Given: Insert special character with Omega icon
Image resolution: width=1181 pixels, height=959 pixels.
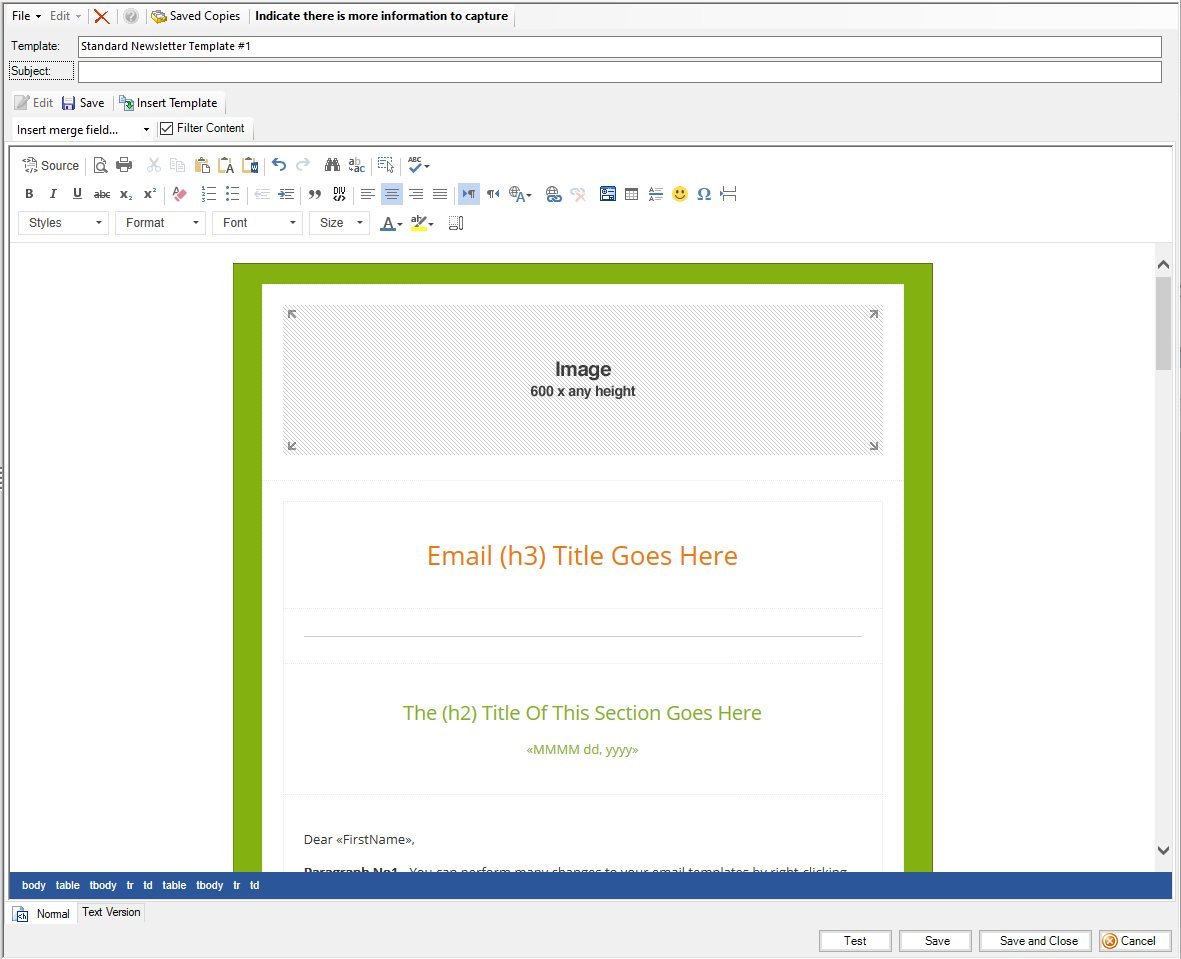Looking at the screenshot, I should click(x=704, y=194).
